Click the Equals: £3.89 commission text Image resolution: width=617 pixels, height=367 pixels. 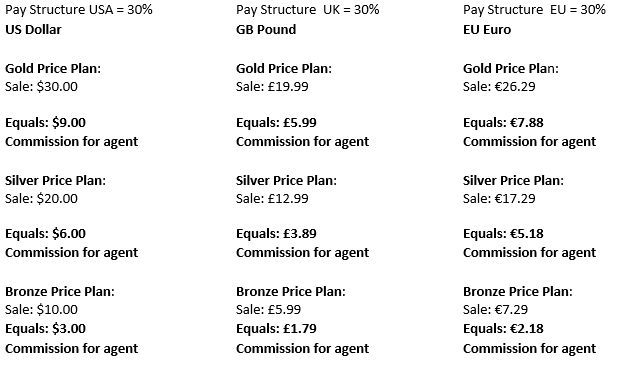pos(276,234)
